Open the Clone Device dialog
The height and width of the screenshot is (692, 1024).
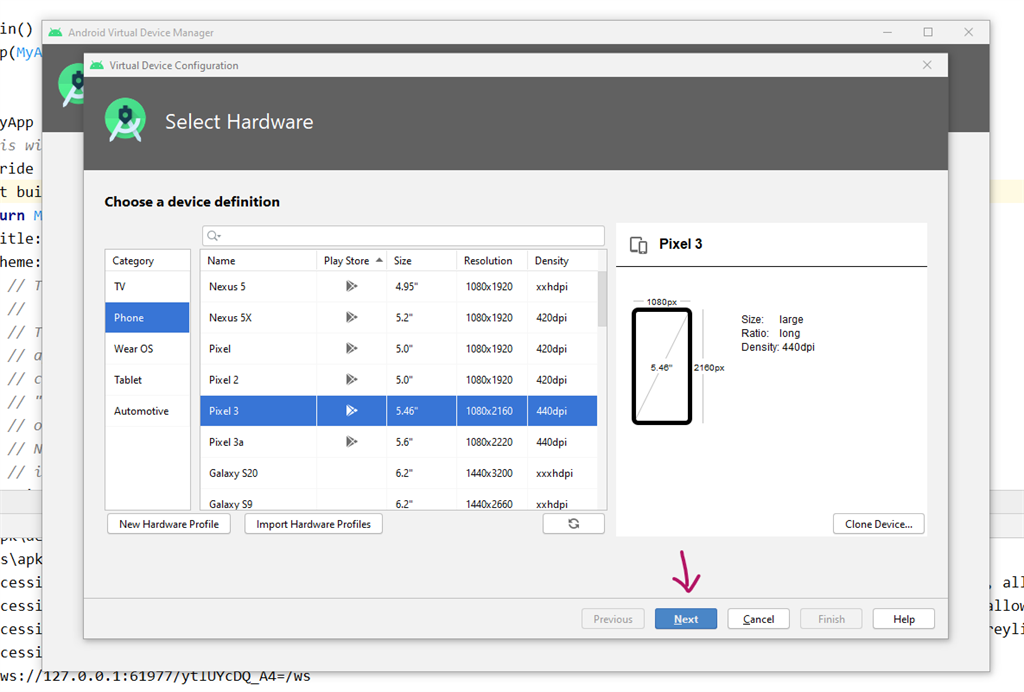pyautogui.click(x=878, y=524)
